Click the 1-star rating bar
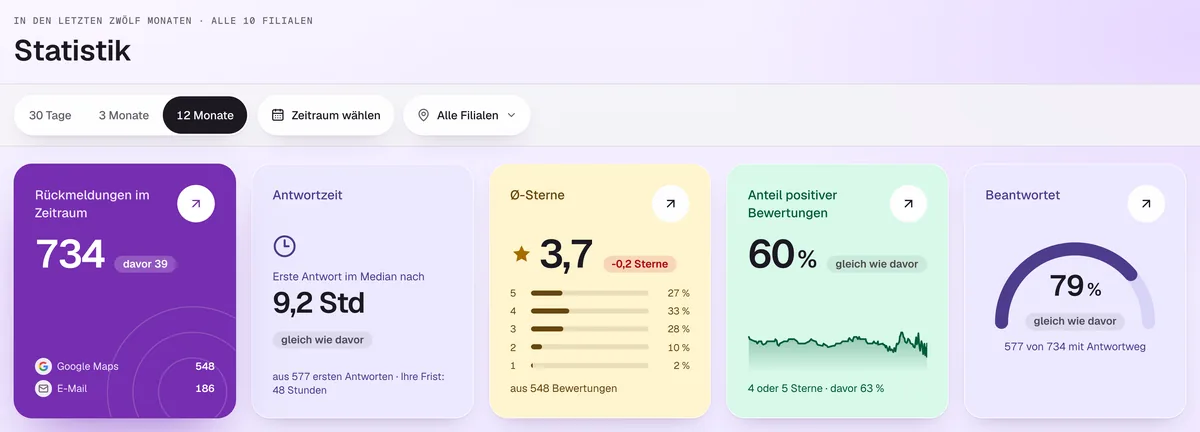 (589, 365)
